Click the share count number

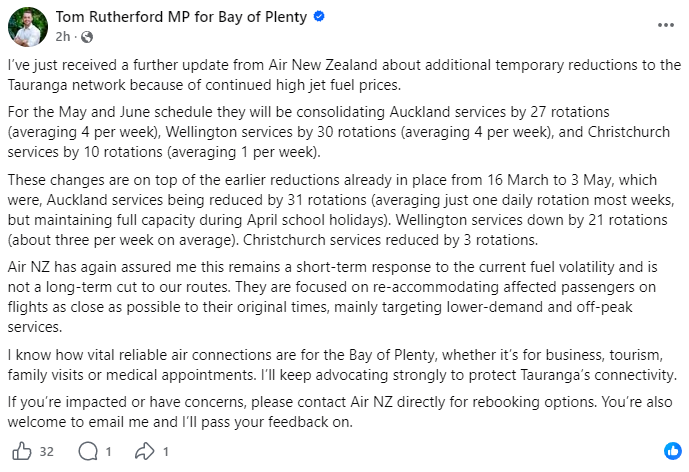pyautogui.click(x=164, y=452)
